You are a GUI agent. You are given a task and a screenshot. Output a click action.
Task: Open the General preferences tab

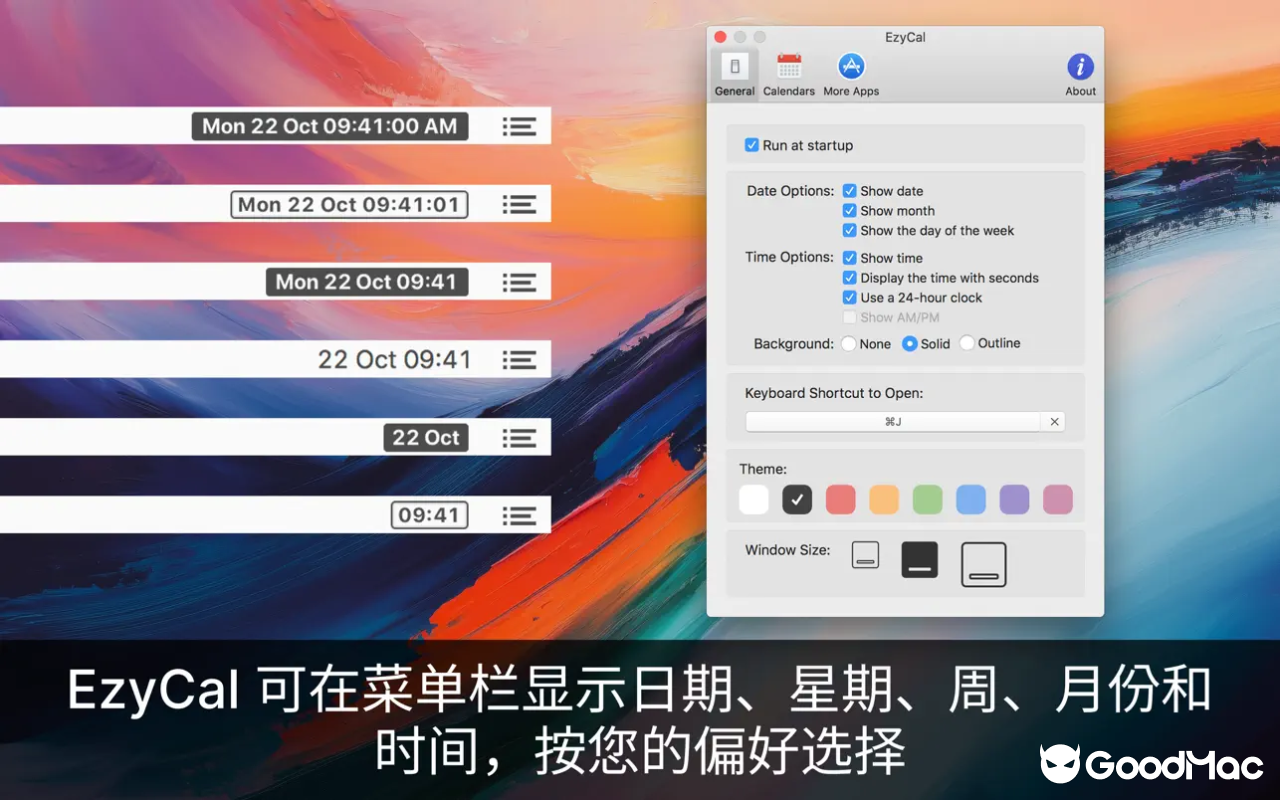click(x=734, y=75)
